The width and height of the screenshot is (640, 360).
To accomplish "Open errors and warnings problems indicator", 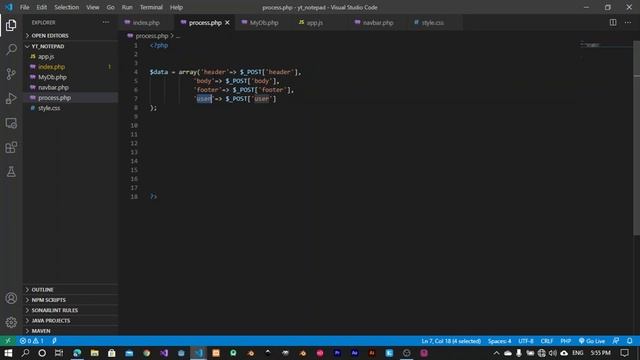I will coord(31,341).
